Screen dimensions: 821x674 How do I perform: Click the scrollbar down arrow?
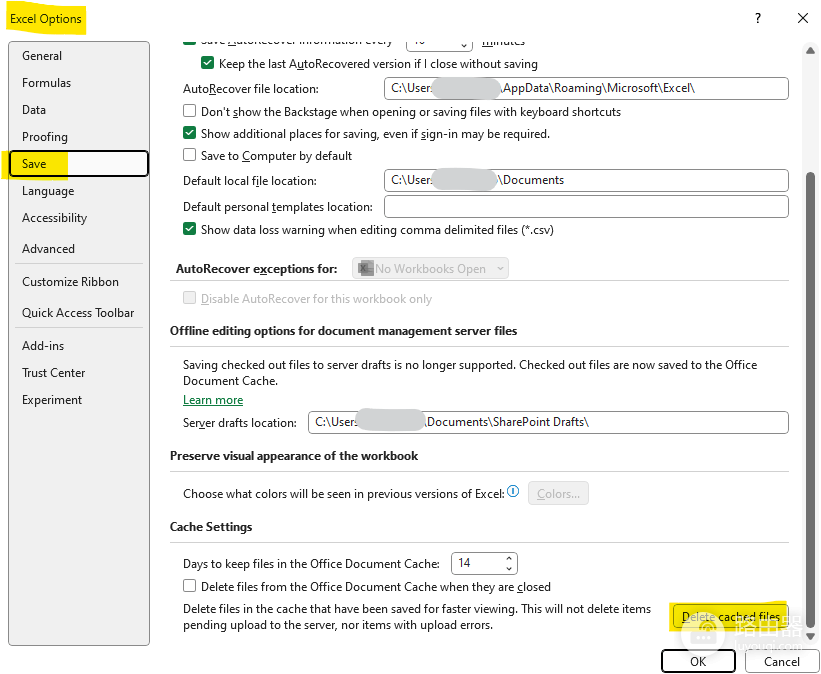tap(810, 636)
